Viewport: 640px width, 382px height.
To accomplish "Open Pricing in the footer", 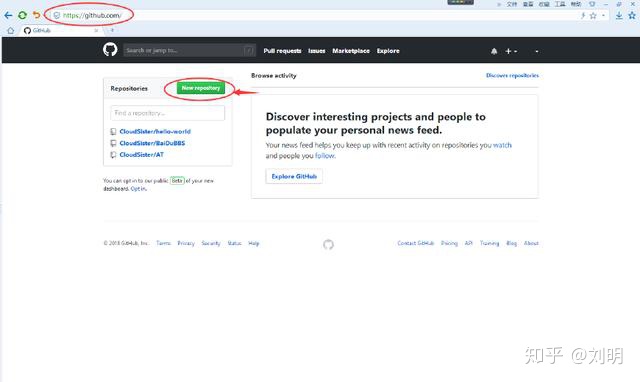I will [449, 243].
